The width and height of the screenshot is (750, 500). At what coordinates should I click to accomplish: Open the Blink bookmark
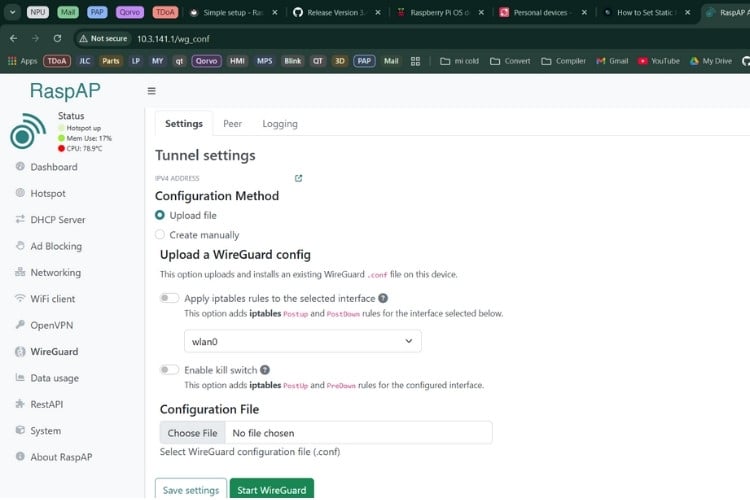pos(293,61)
